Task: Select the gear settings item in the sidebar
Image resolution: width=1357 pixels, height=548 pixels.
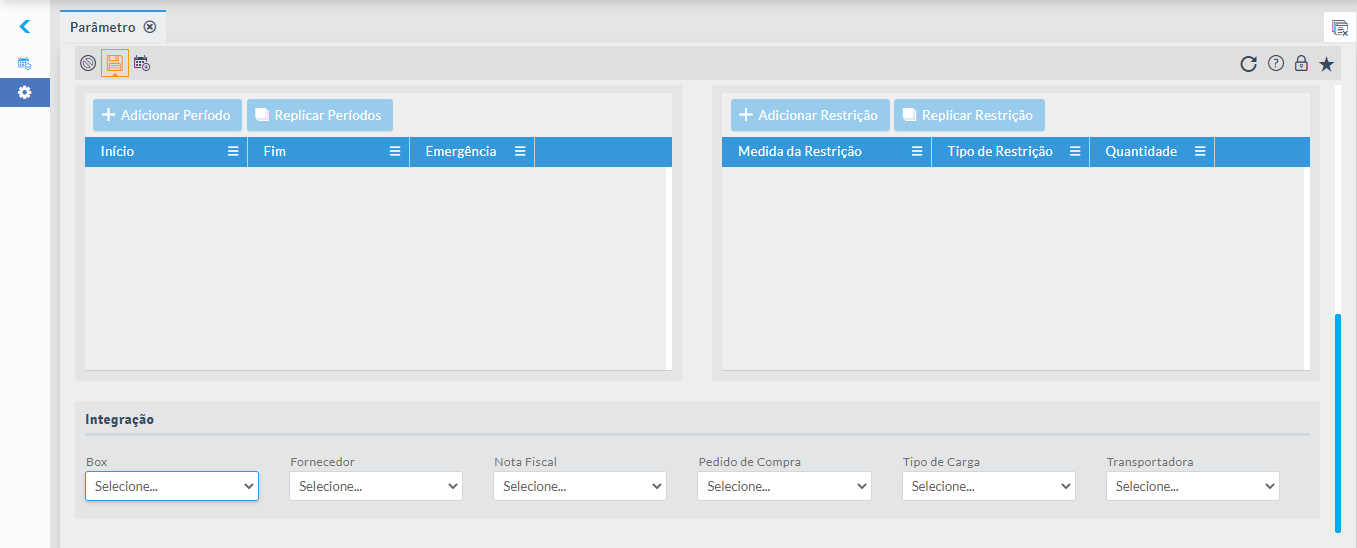Action: coord(25,92)
